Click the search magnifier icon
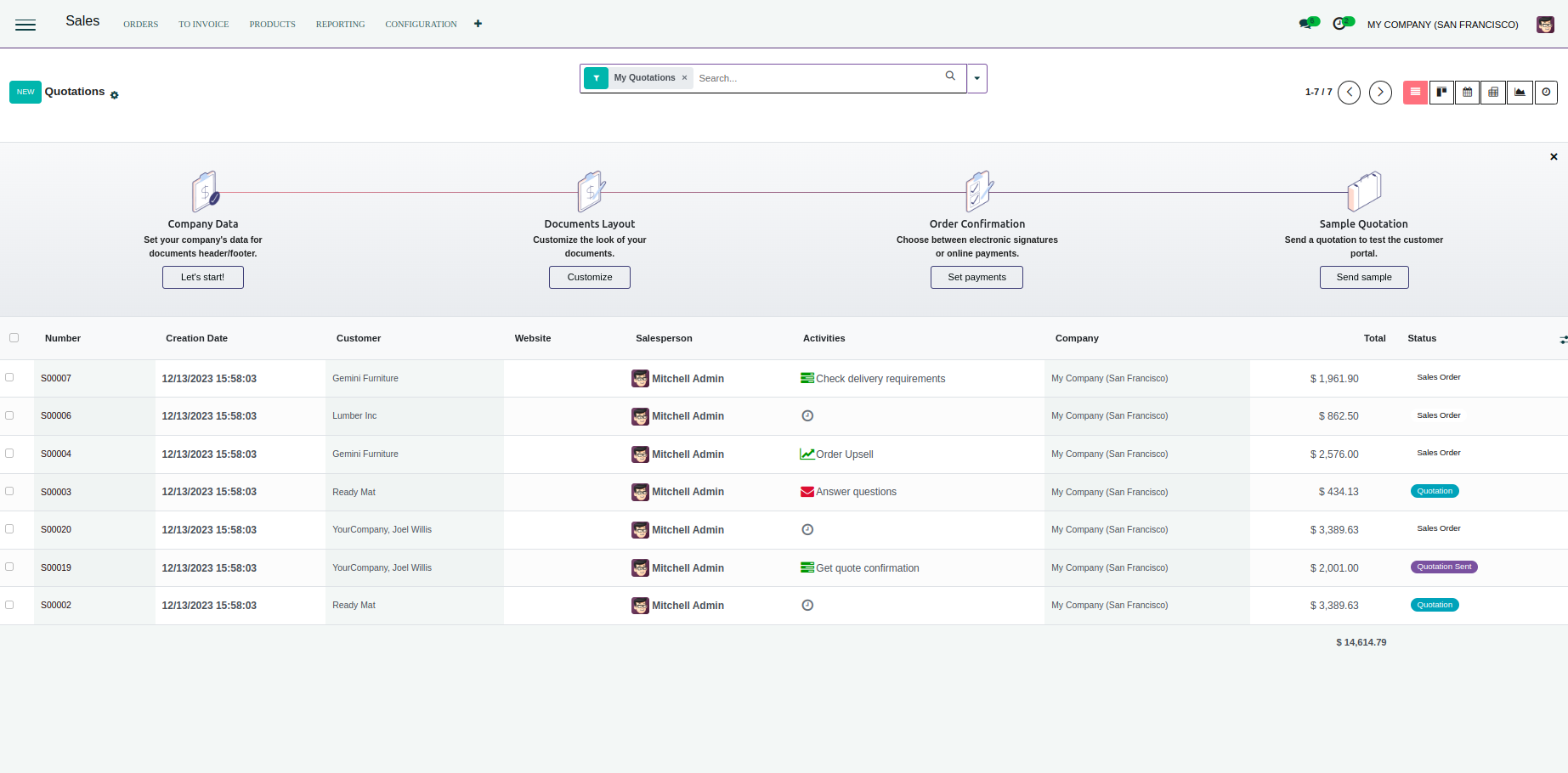This screenshot has width=1568, height=773. point(950,76)
